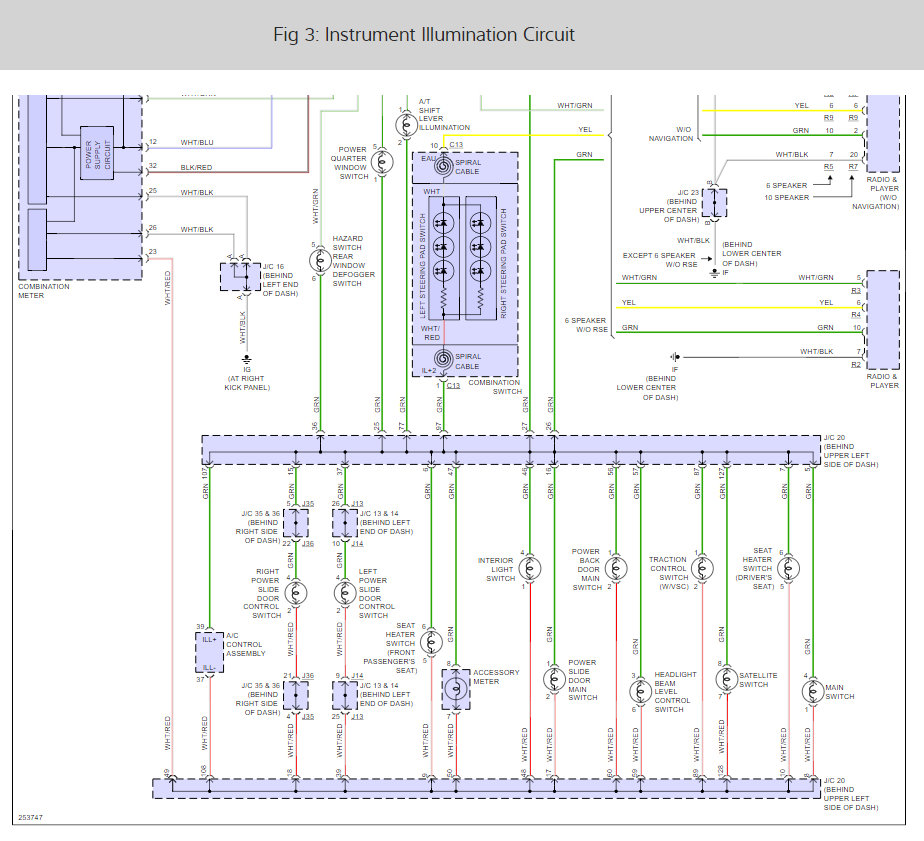The height and width of the screenshot is (841, 924).
Task: Click the IG ground symbol
Action: (x=245, y=358)
